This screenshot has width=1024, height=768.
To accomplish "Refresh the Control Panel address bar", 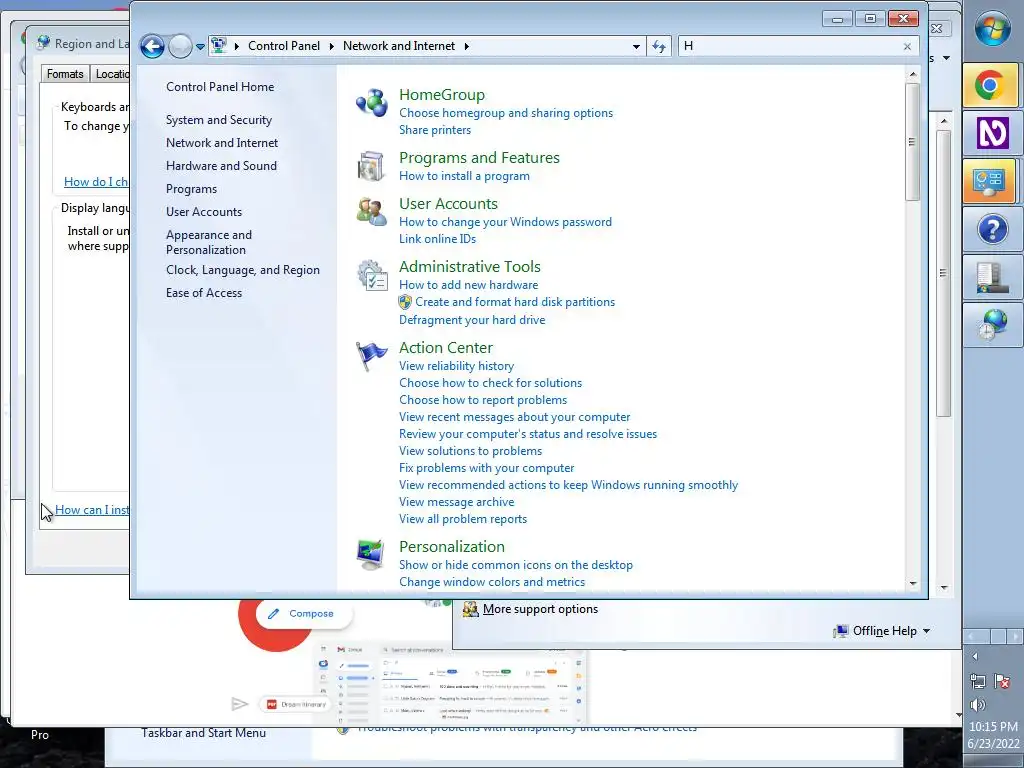I will click(x=659, y=46).
